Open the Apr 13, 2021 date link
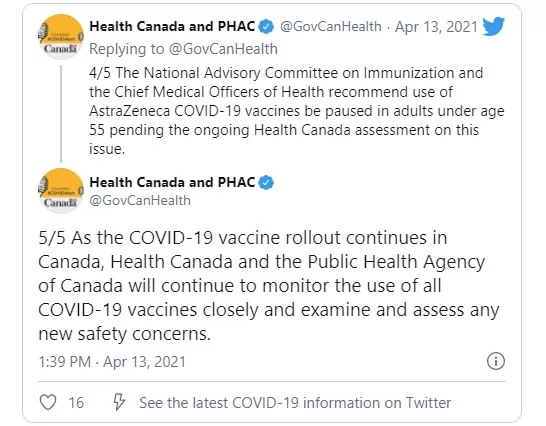Viewport: 546px width, 426px height. 436,27
